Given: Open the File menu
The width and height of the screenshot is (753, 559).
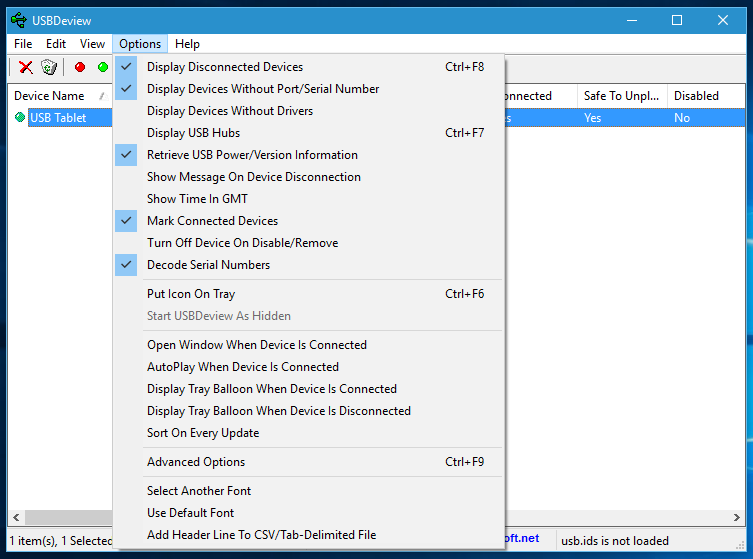Looking at the screenshot, I should [x=23, y=44].
